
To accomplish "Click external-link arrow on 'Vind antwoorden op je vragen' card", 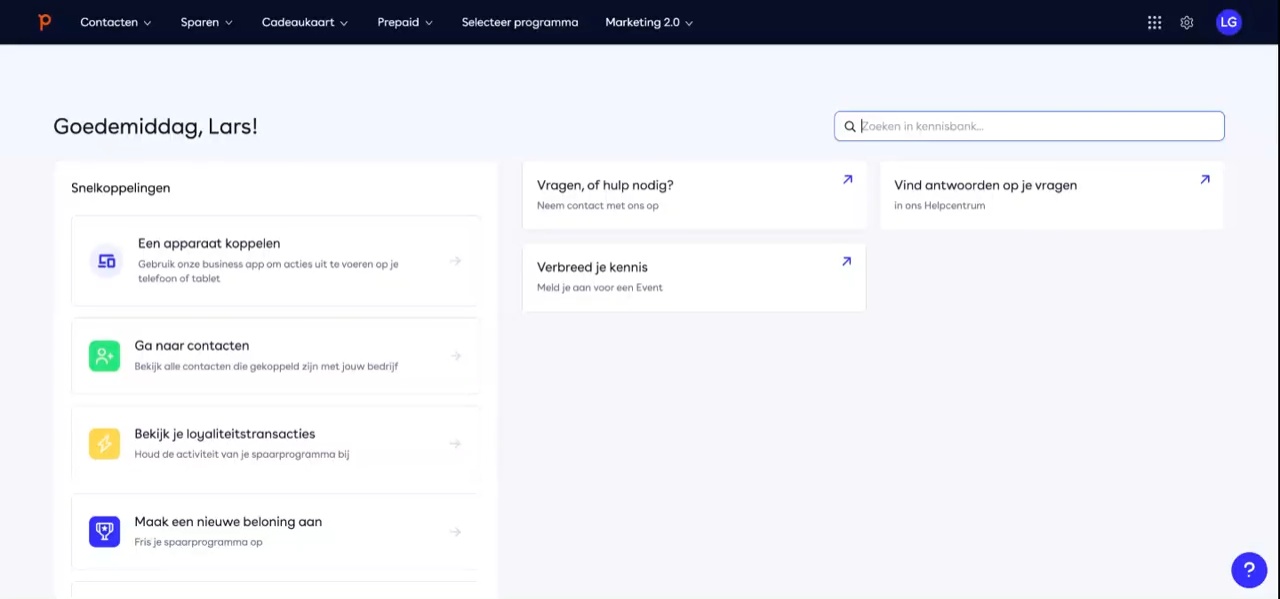I will 1204,180.
